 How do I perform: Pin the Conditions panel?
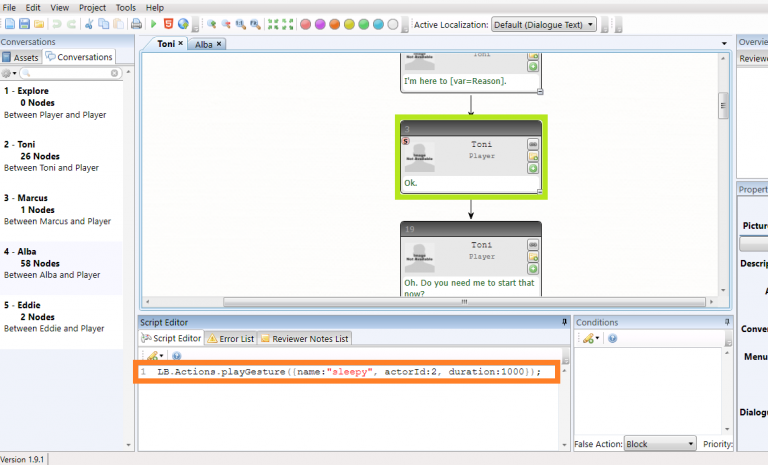click(x=727, y=322)
